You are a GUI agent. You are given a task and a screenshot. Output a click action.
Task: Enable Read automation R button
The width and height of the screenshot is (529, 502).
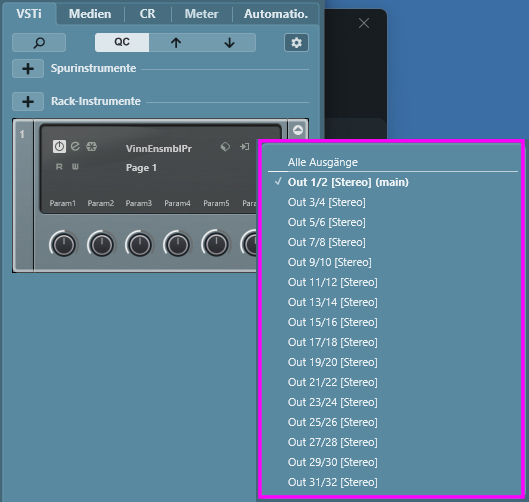59,167
